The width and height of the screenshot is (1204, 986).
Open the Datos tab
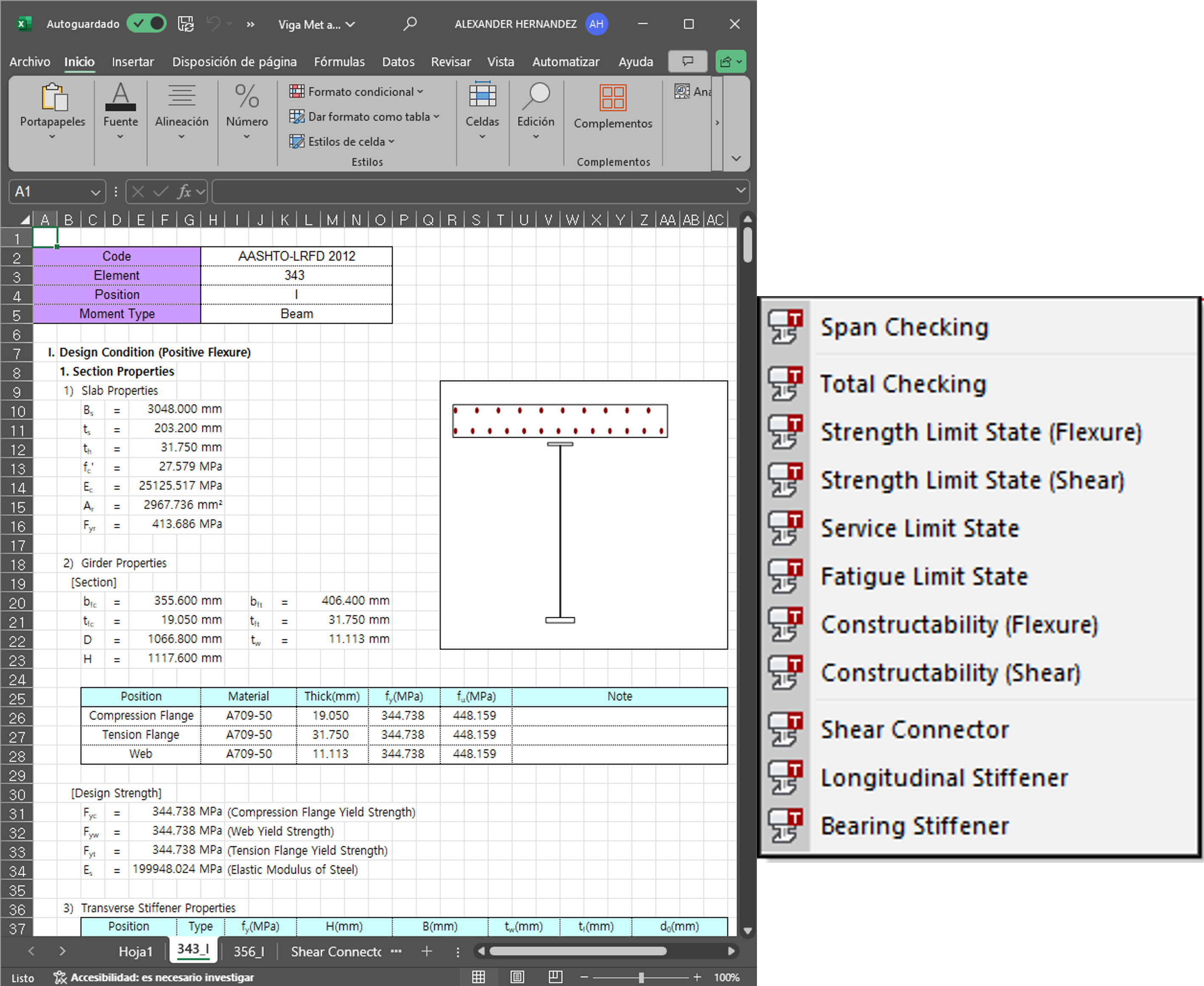click(398, 61)
